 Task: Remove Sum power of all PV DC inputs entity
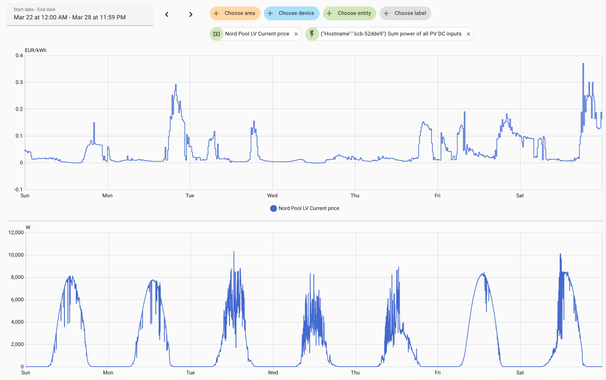[468, 34]
